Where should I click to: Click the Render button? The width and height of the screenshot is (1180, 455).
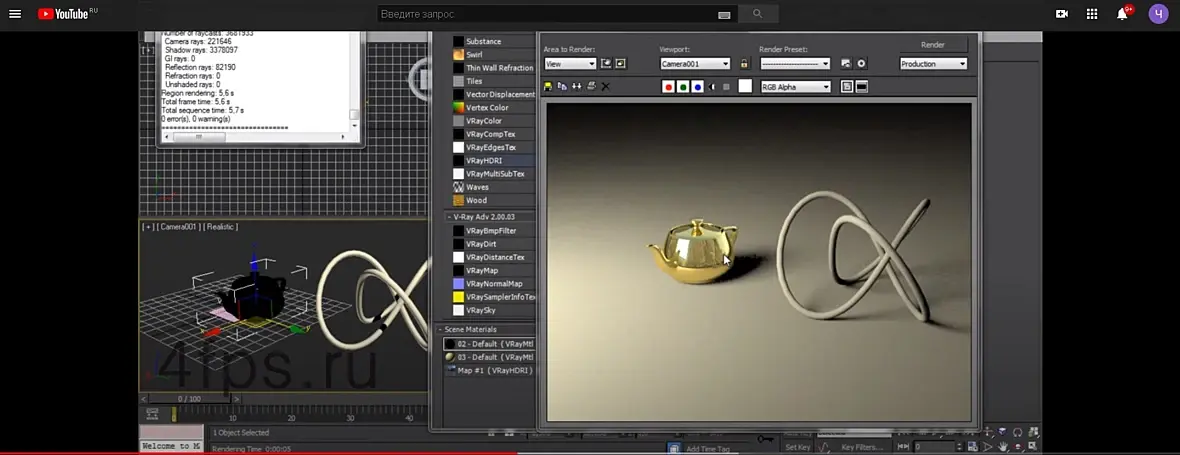933,45
